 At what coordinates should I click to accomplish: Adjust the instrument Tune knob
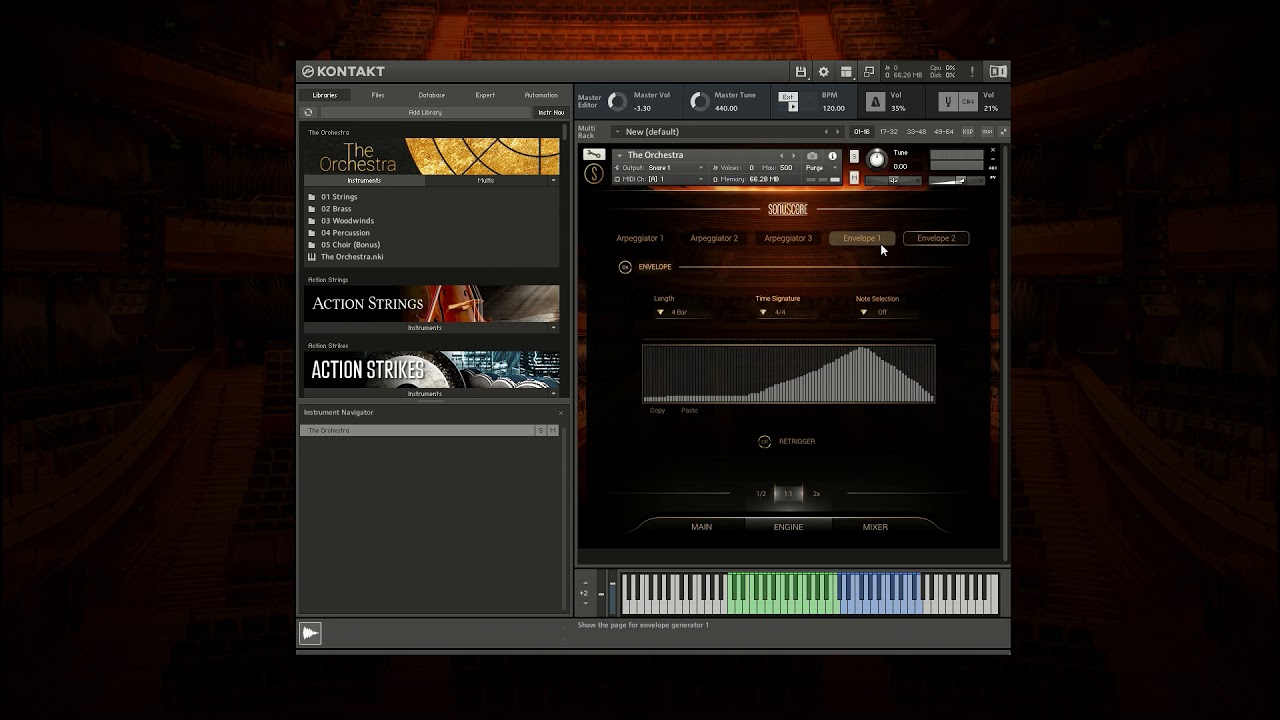coord(877,159)
